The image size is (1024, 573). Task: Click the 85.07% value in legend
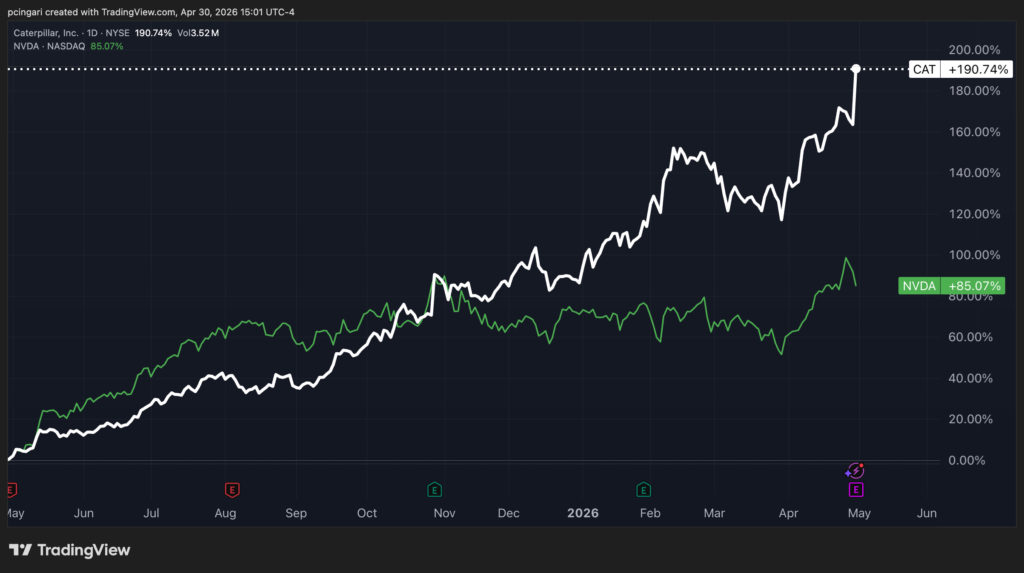(106, 46)
